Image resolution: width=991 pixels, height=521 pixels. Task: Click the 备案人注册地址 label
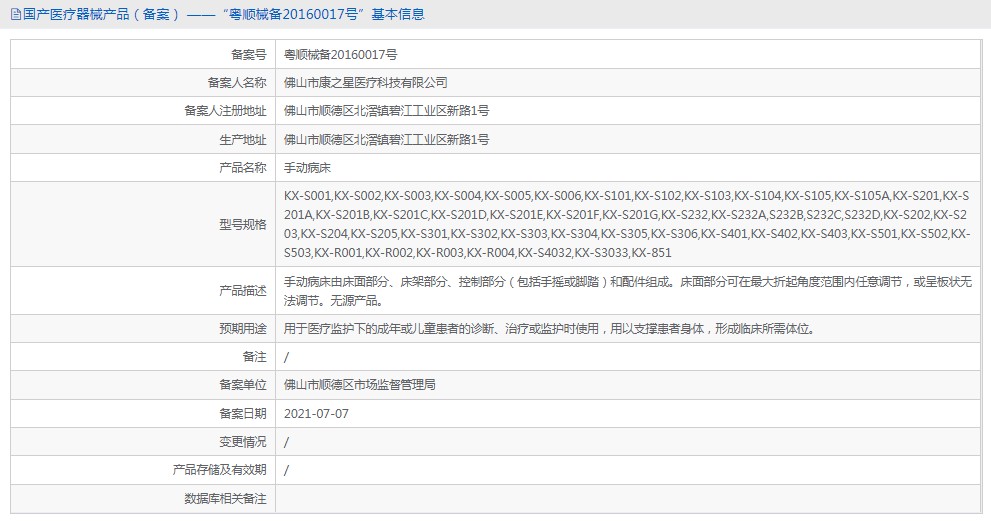pyautogui.click(x=225, y=111)
